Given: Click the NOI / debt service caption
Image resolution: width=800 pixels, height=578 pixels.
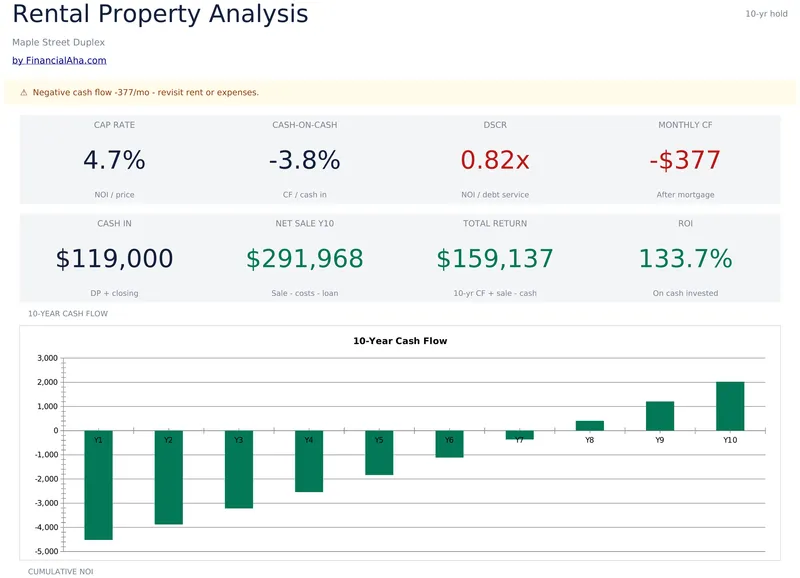Looking at the screenshot, I should pos(495,195).
